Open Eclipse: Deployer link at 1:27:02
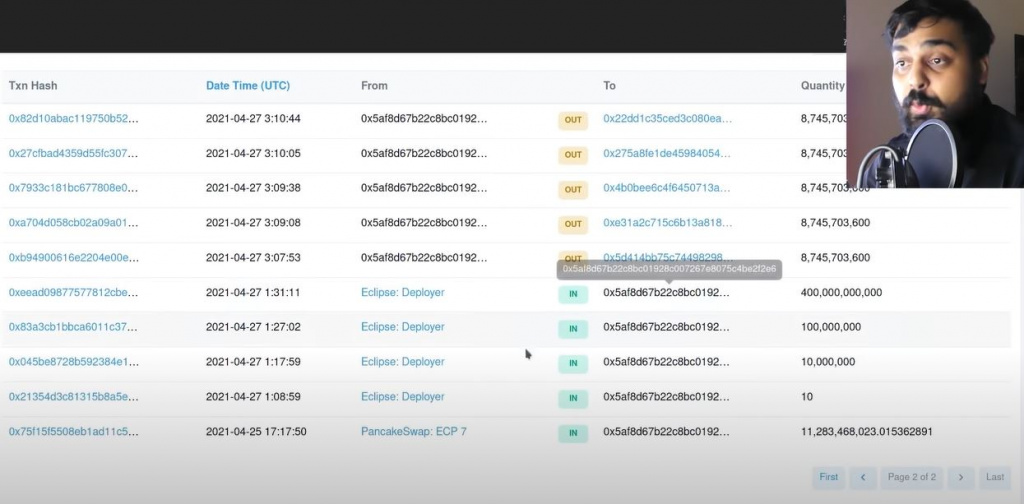The height and width of the screenshot is (504, 1024). click(402, 327)
